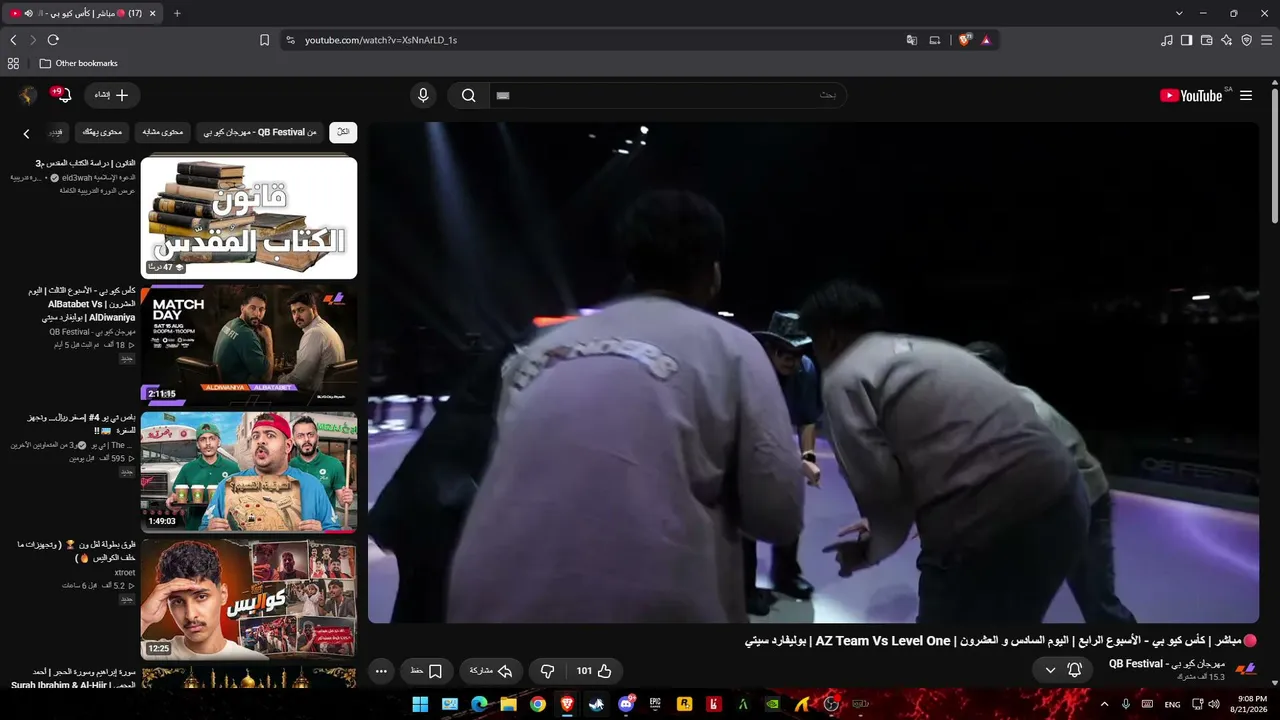Toggle the browser sidebar panel icon
Image resolution: width=1280 pixels, height=720 pixels.
click(x=1186, y=40)
